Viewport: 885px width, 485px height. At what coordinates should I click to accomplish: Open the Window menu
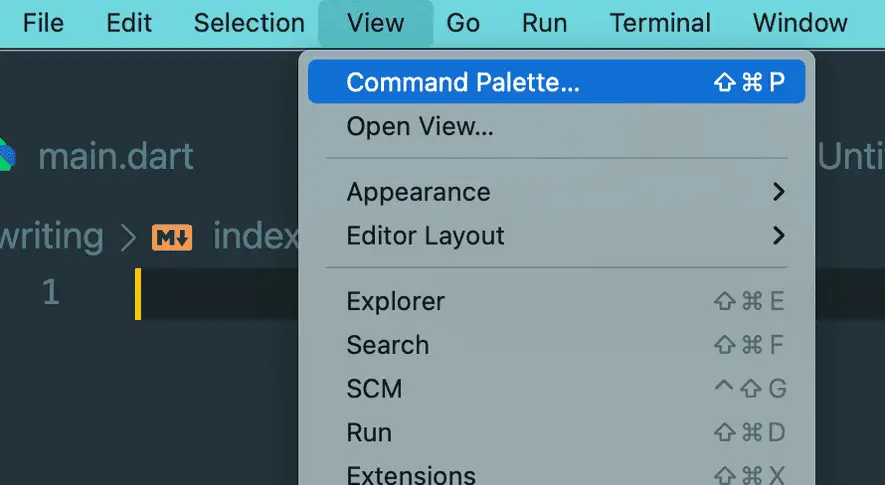click(800, 24)
